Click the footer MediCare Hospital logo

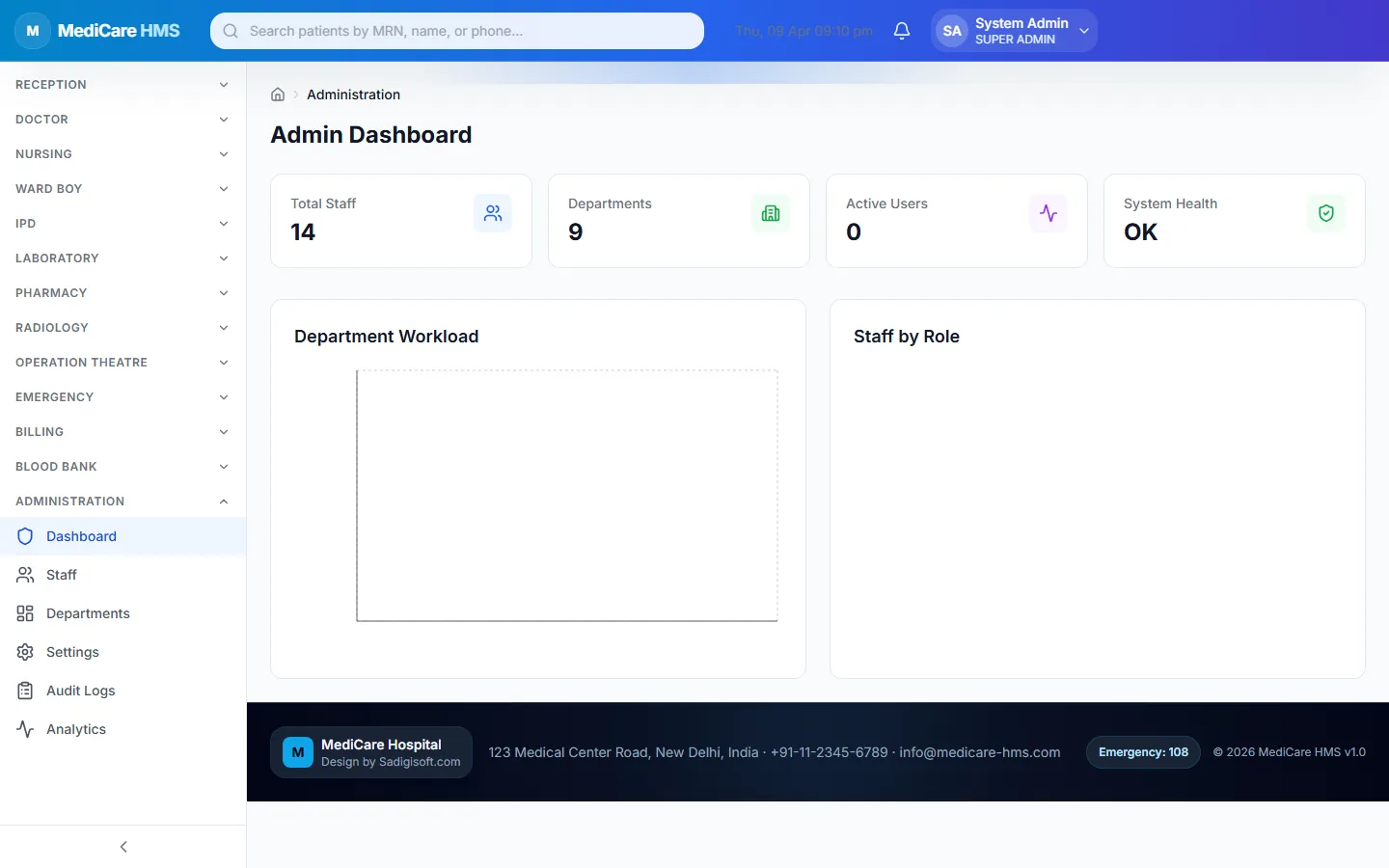pyautogui.click(x=298, y=752)
